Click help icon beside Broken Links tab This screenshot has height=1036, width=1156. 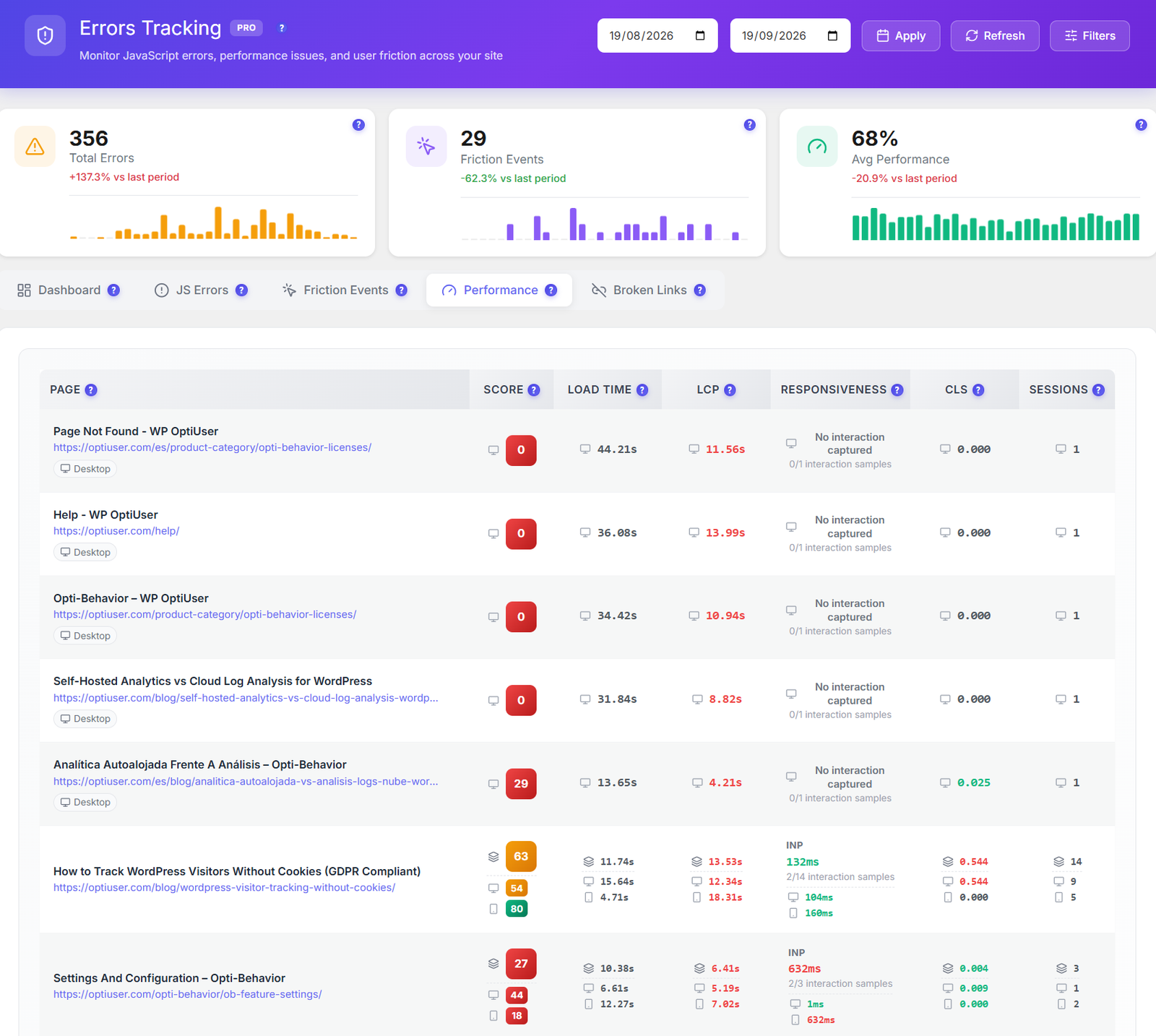(x=700, y=290)
